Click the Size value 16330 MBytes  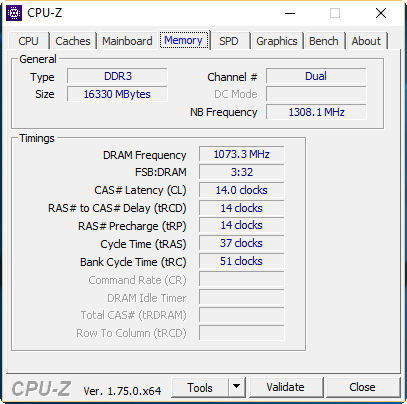117,94
